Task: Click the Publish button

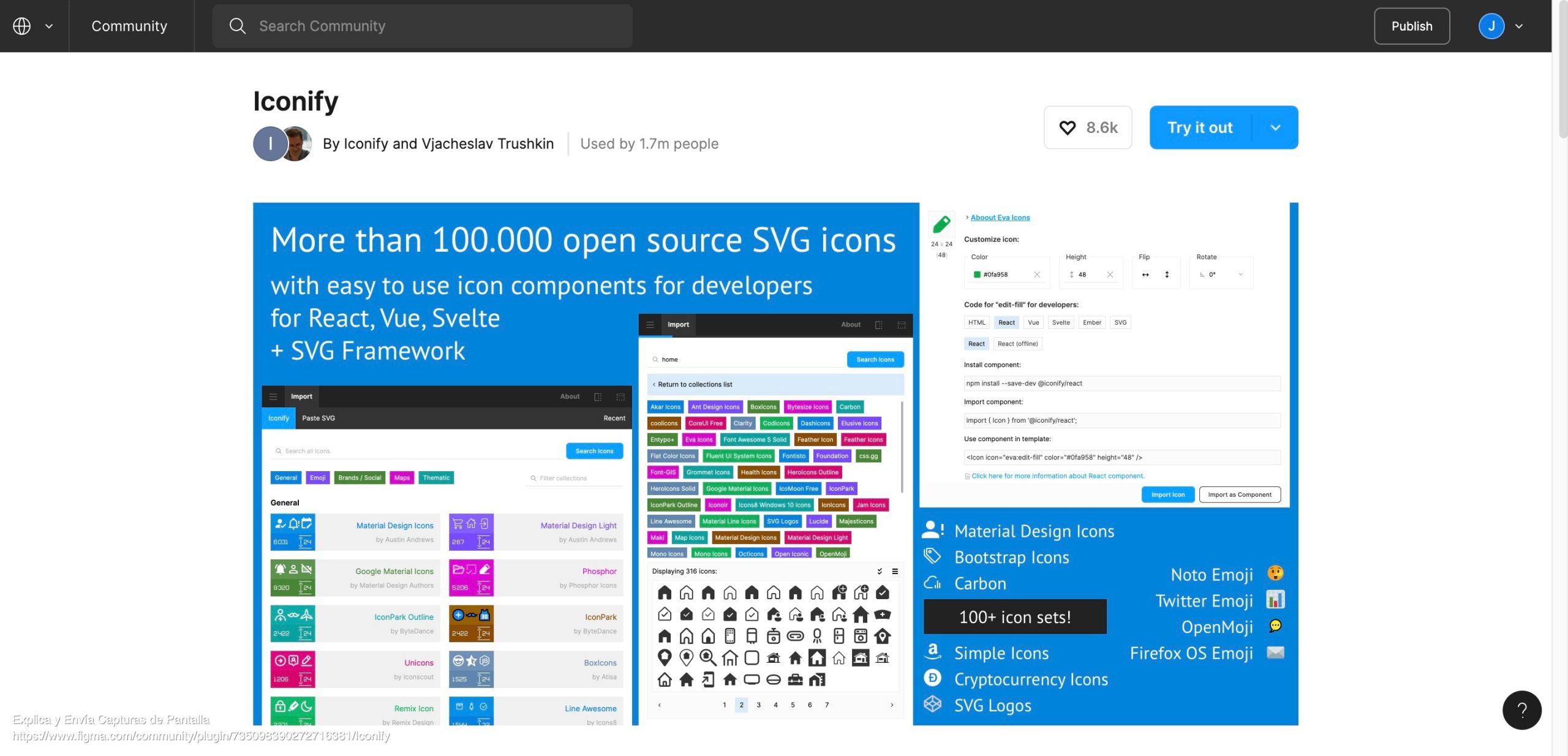Action: click(1411, 26)
